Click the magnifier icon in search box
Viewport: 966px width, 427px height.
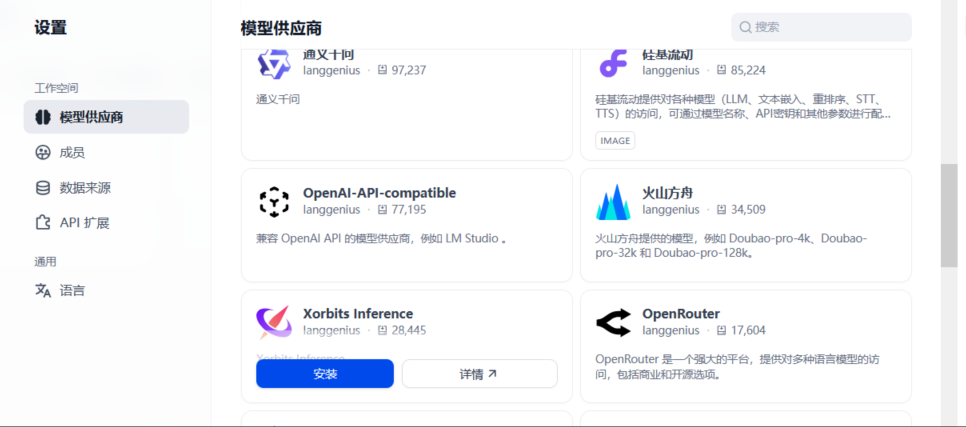point(745,27)
